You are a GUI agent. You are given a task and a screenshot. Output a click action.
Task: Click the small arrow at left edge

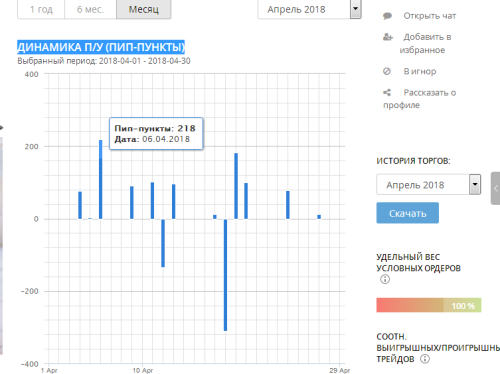click(x=2, y=127)
